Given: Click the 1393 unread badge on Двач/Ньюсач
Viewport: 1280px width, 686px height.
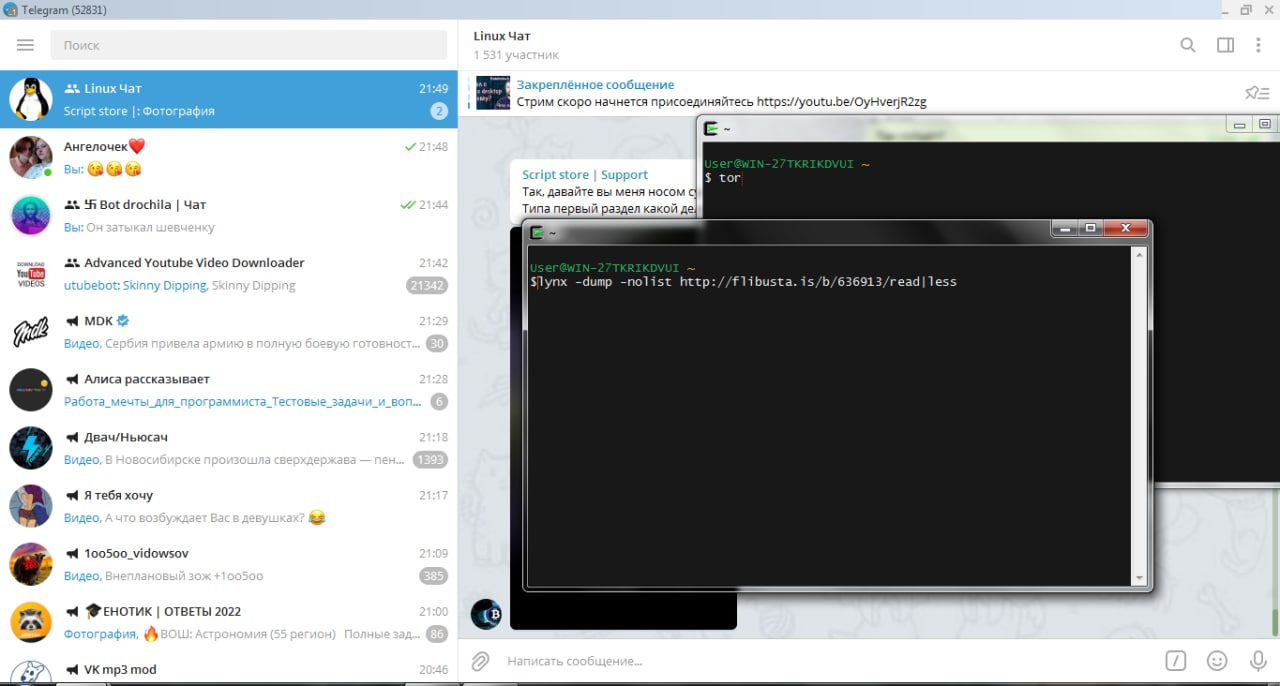Looking at the screenshot, I should [430, 459].
